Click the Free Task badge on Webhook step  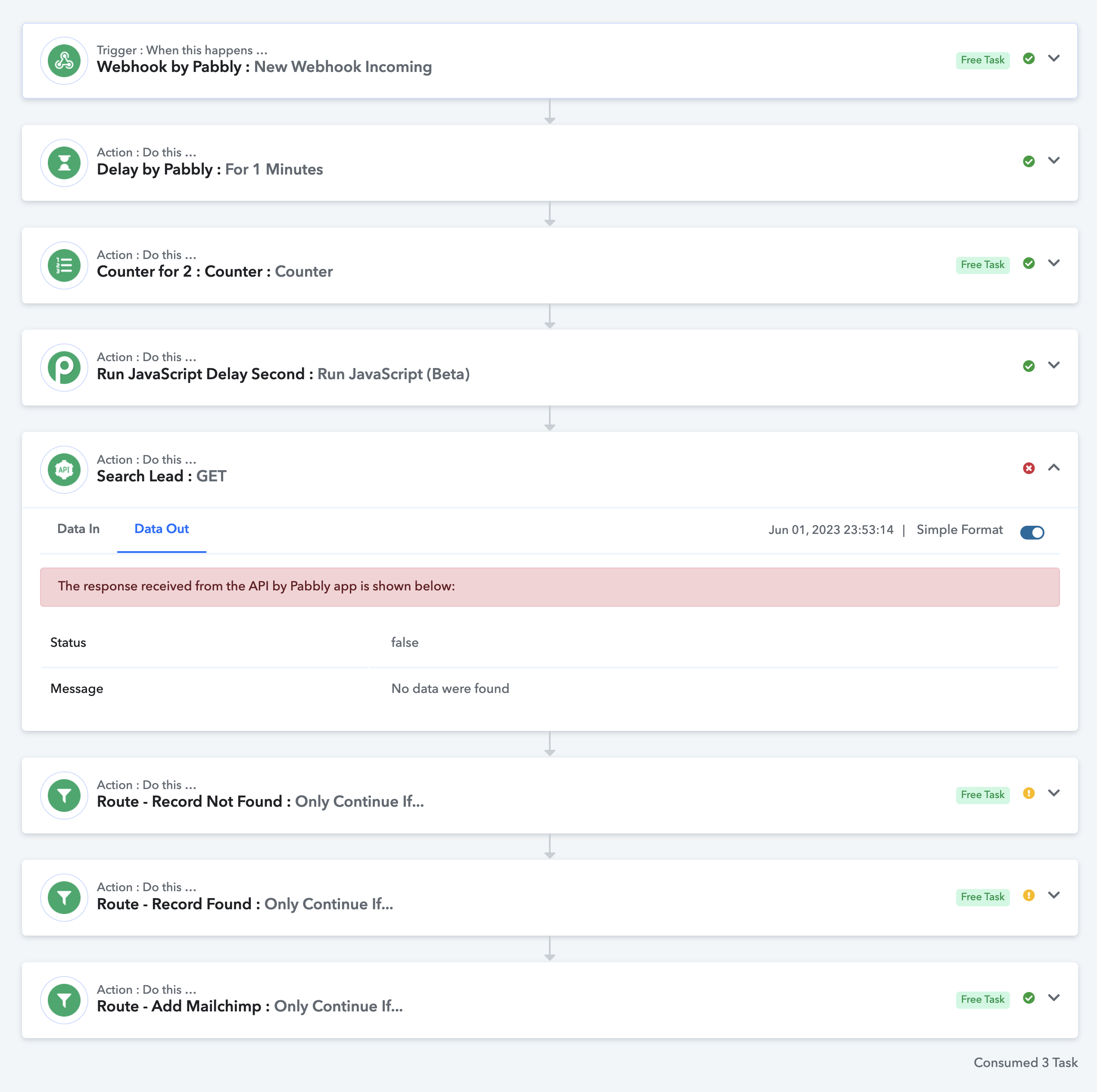point(982,60)
